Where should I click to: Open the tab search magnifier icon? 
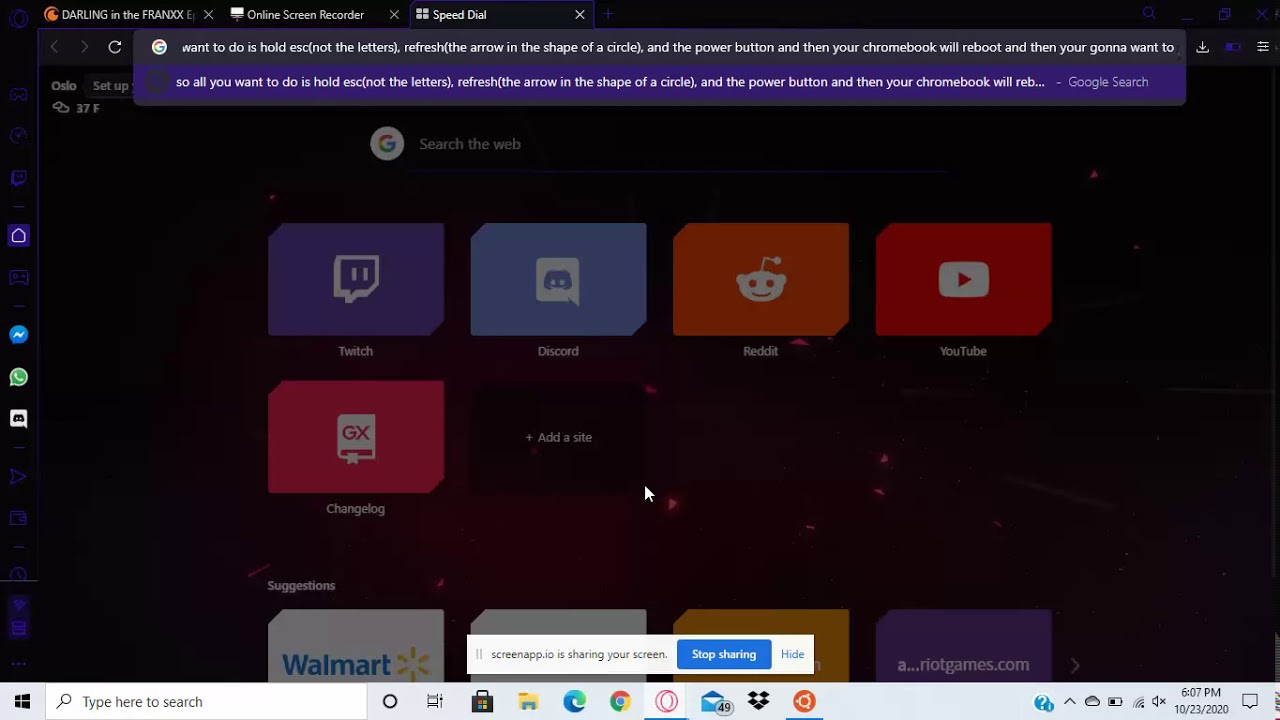[x=1149, y=14]
